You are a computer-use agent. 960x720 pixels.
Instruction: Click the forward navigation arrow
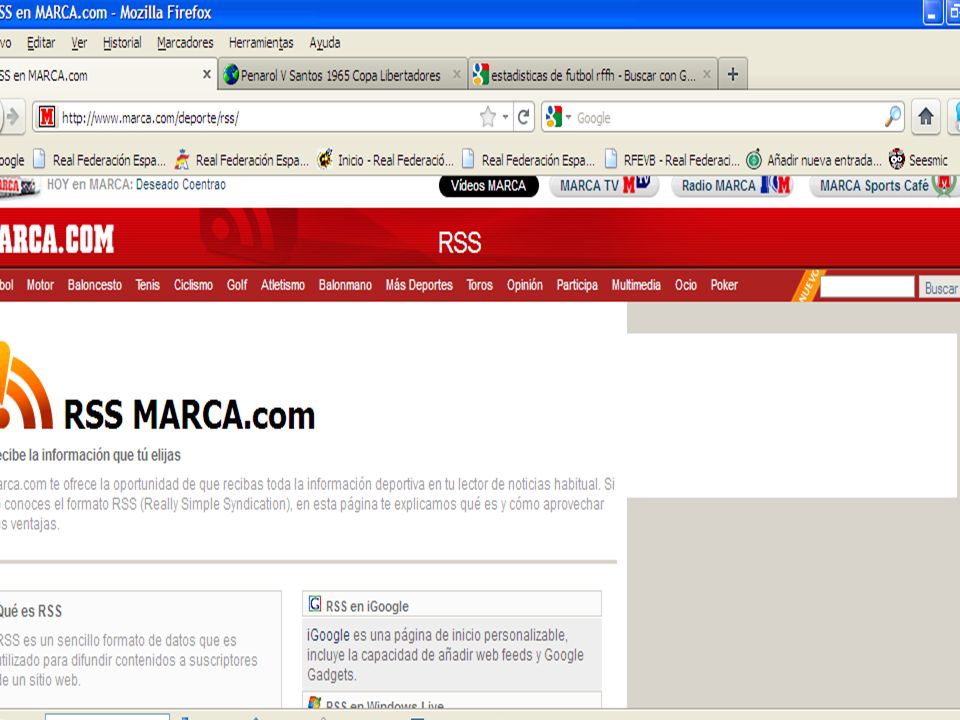pyautogui.click(x=12, y=116)
